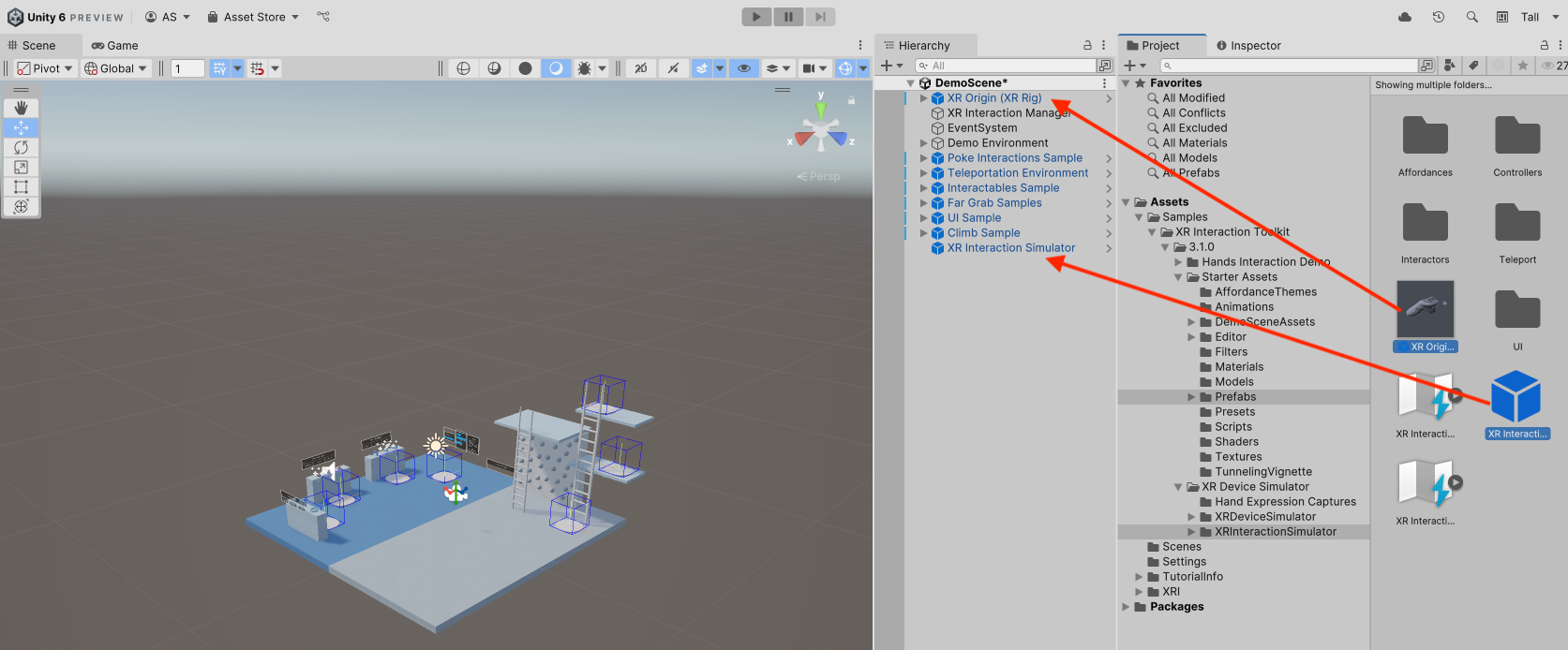Toggle scene visibility eye icon
Viewport: 1568px width, 650px height.
(x=744, y=68)
